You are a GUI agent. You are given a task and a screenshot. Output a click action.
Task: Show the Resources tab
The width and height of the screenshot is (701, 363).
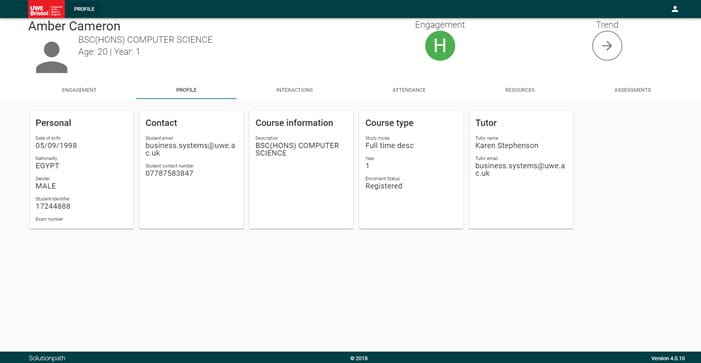520,90
